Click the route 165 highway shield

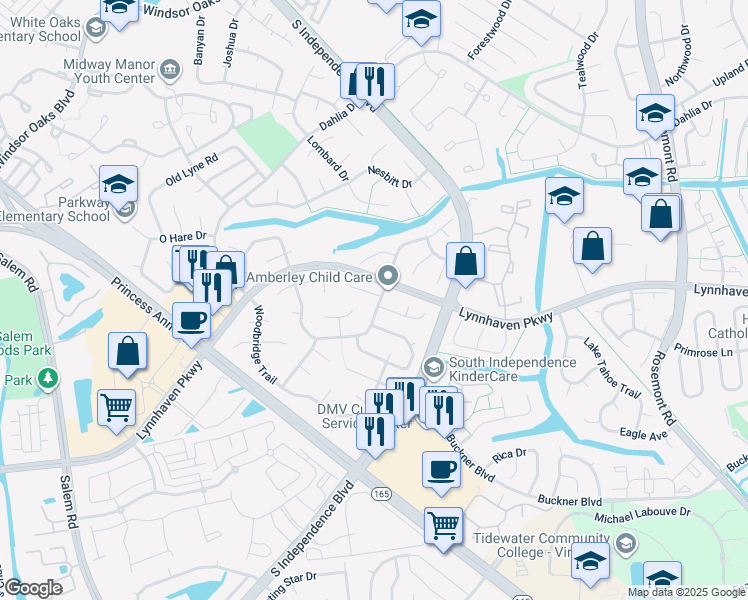tap(382, 494)
